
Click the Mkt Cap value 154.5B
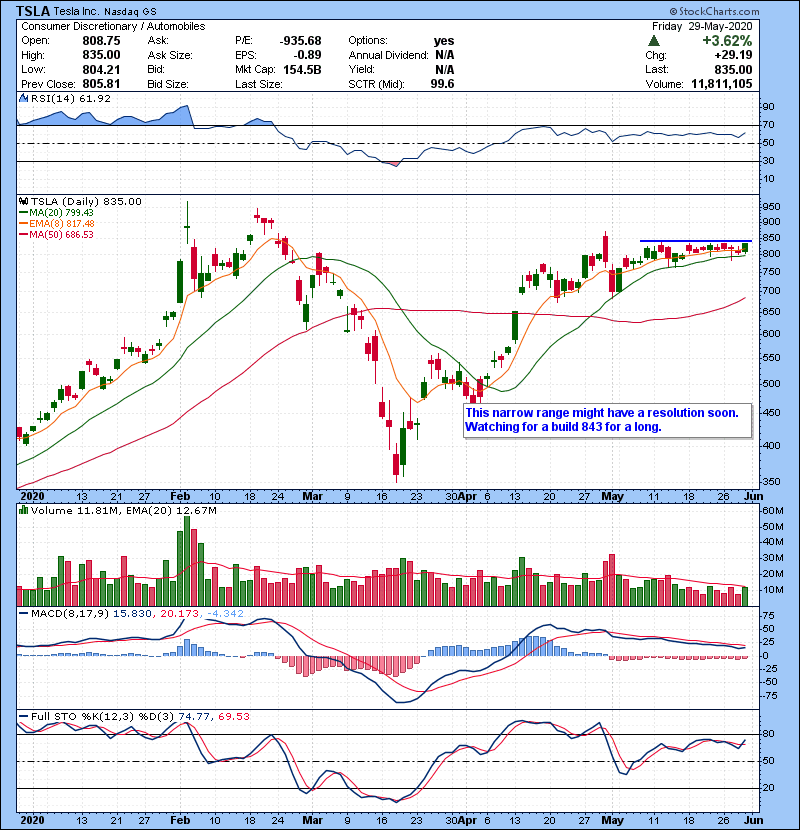pos(302,70)
